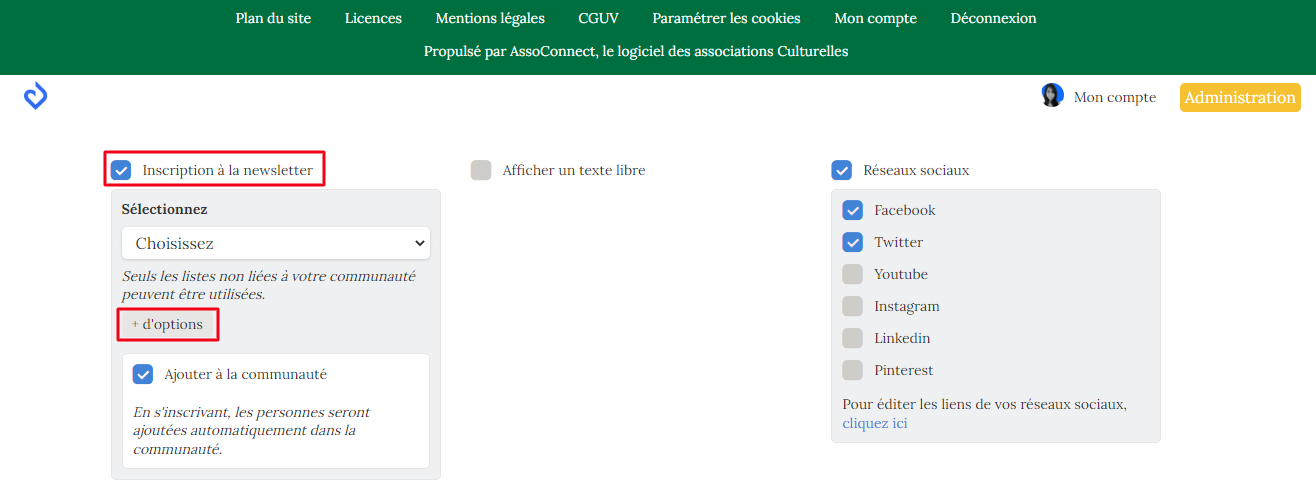Toggle the Ajouter à la communauté checkbox
The width and height of the screenshot is (1316, 493).
tap(143, 374)
